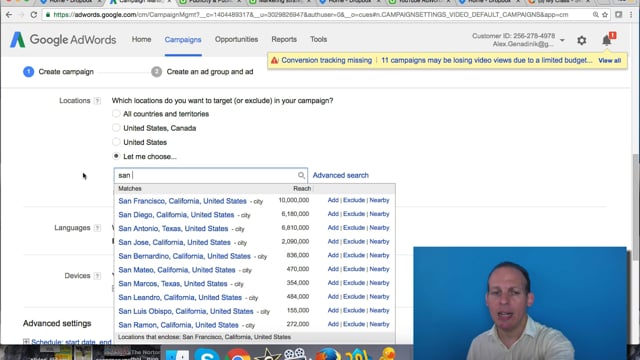
Task: Select All countries and territories option
Action: (x=116, y=114)
